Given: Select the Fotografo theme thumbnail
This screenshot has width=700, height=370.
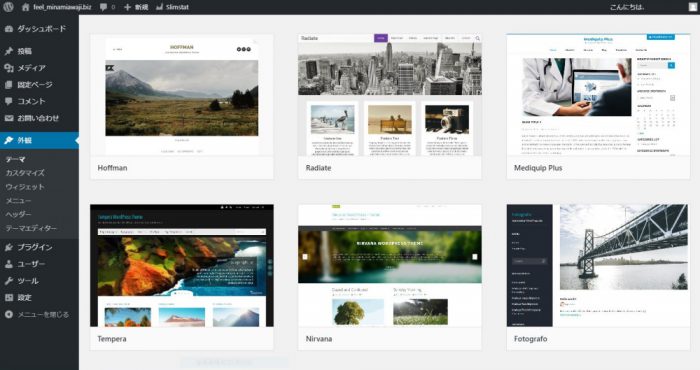Looking at the screenshot, I should point(598,266).
